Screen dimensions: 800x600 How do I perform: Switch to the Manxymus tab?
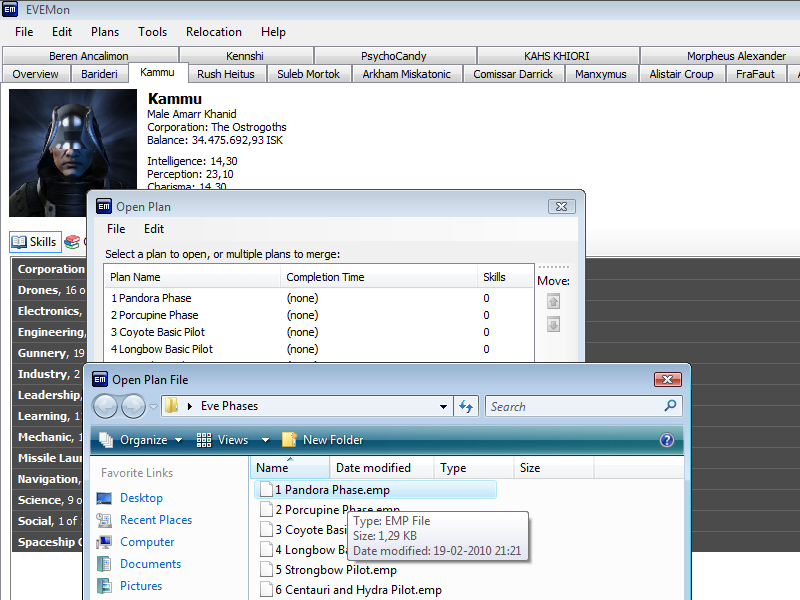pyautogui.click(x=601, y=74)
